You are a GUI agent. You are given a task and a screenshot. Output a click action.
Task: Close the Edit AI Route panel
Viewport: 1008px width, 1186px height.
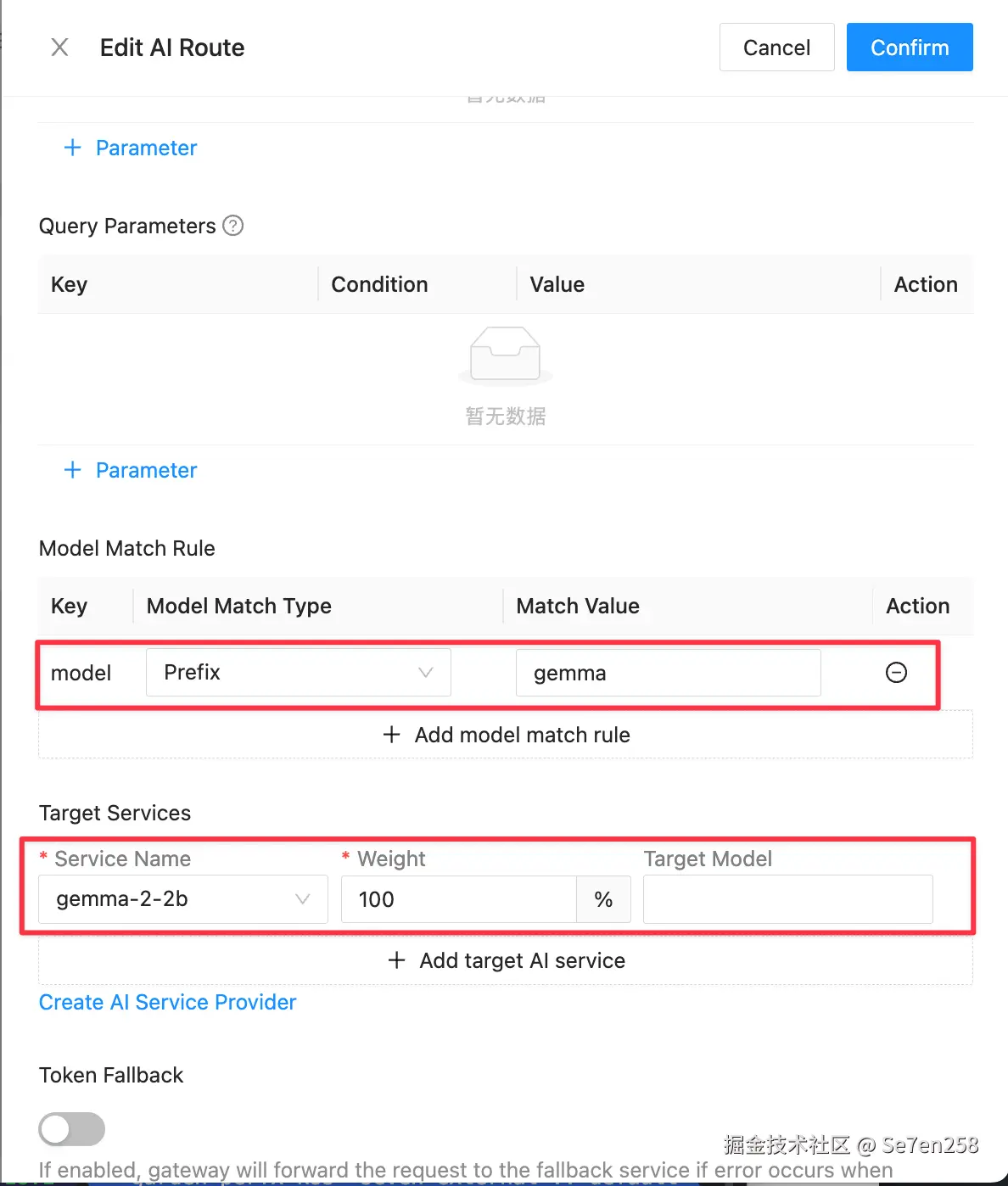59,48
